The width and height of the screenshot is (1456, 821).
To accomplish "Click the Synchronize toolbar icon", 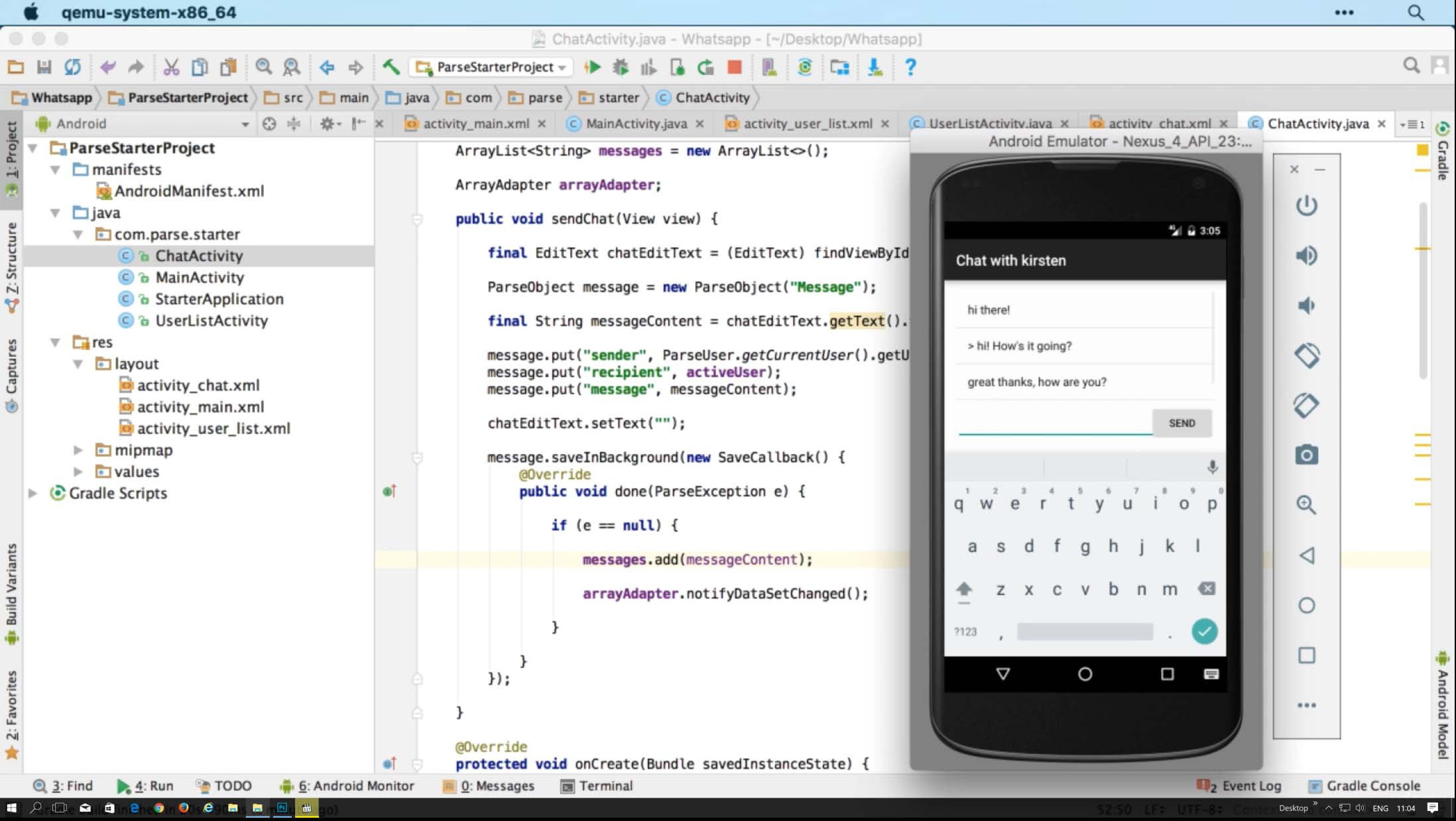I will 72,67.
